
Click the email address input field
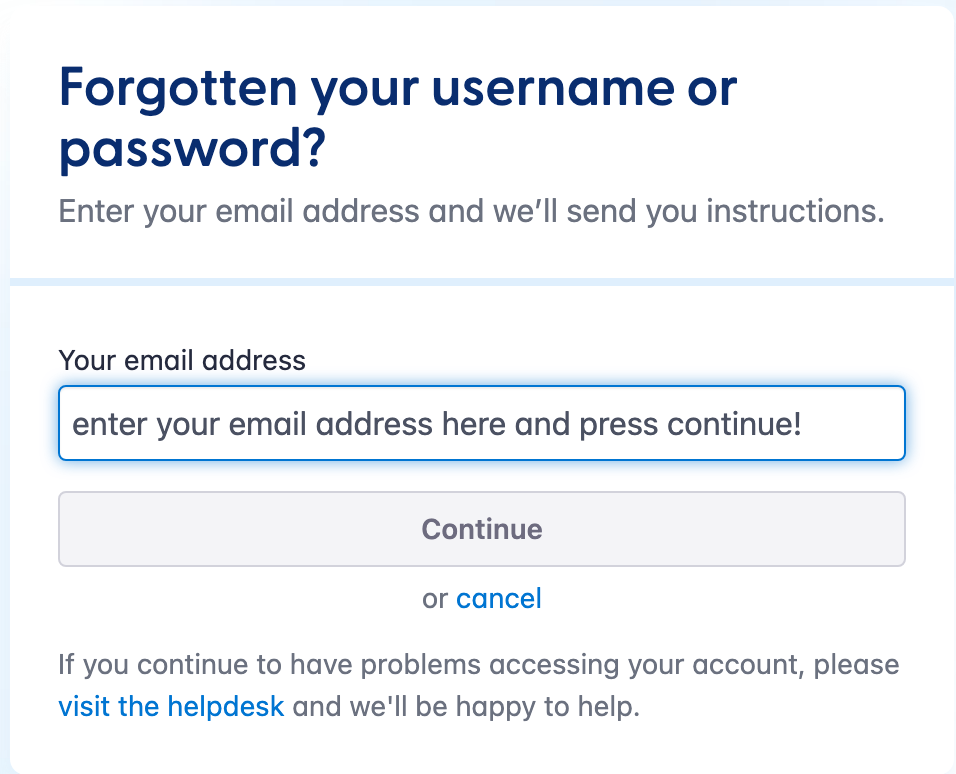pyautogui.click(x=481, y=424)
